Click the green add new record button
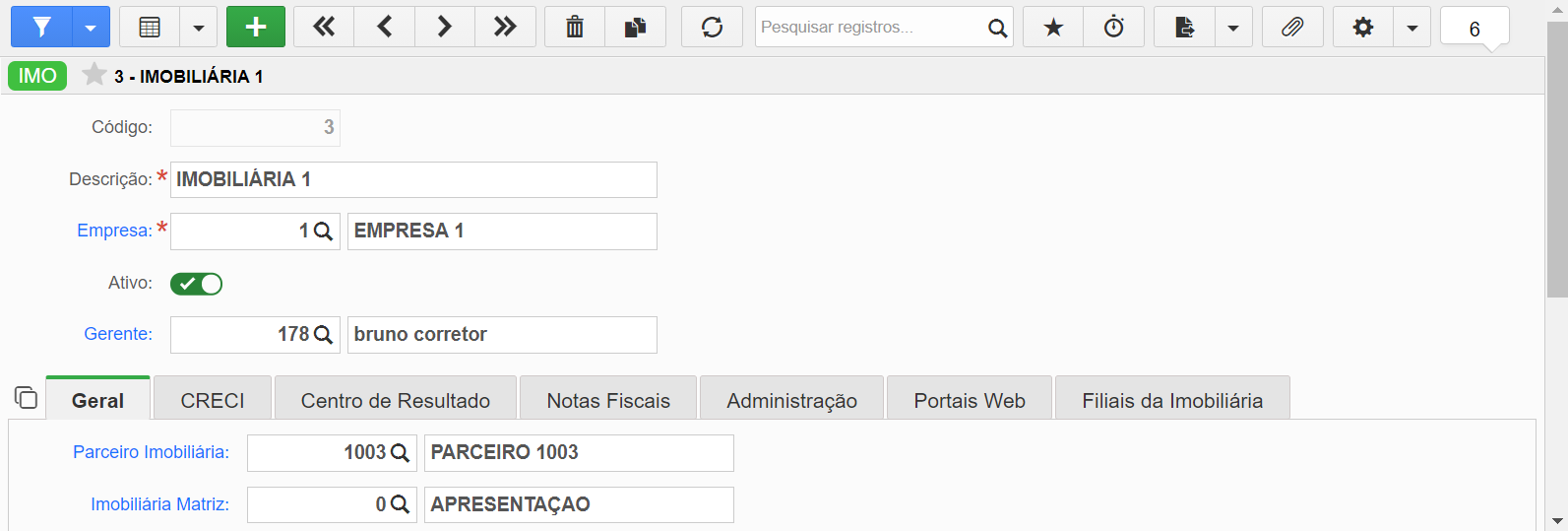1568x531 pixels. click(256, 27)
